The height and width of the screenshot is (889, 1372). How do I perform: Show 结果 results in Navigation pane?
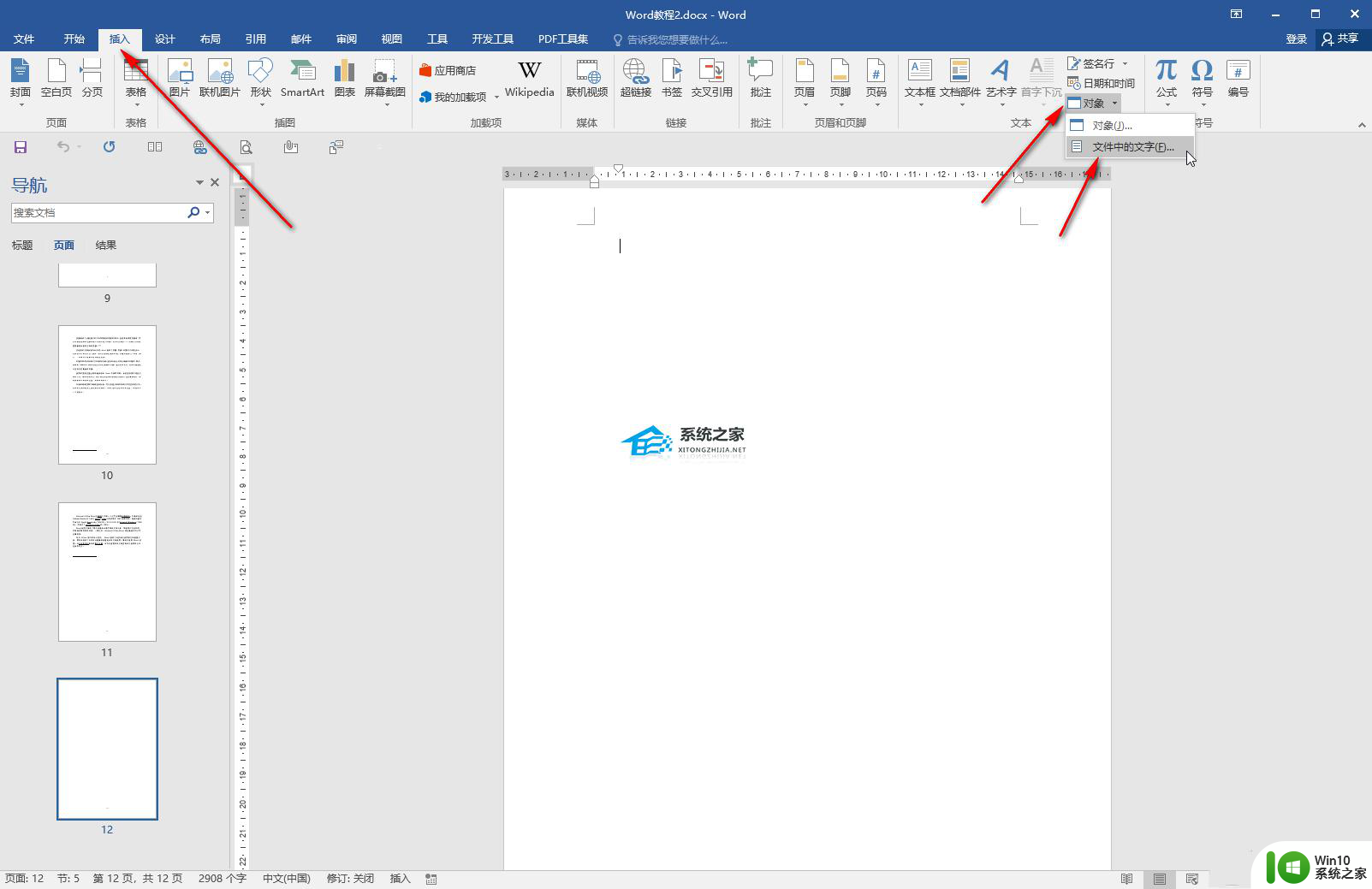point(106,246)
